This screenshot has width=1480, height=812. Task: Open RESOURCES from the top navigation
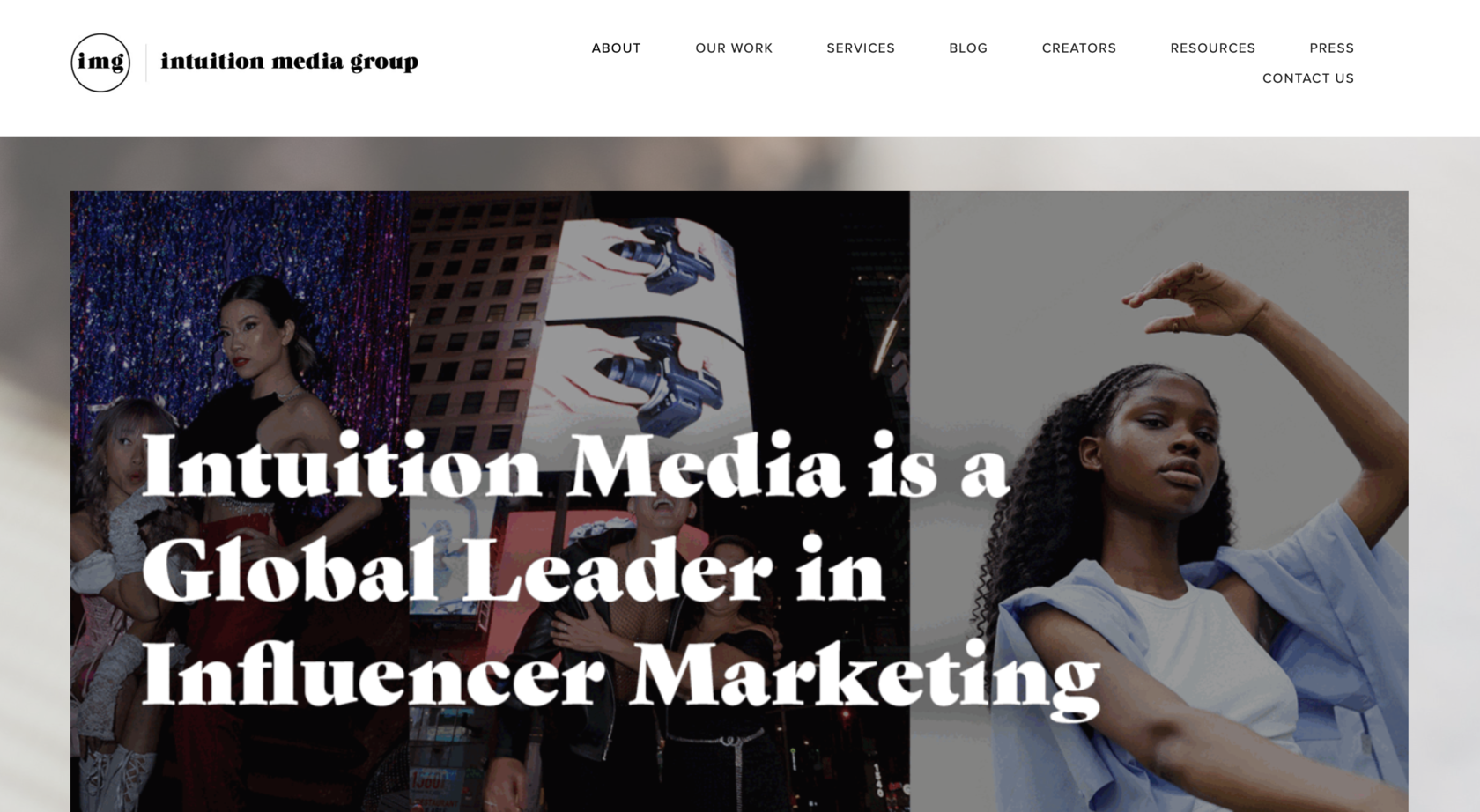[1213, 48]
